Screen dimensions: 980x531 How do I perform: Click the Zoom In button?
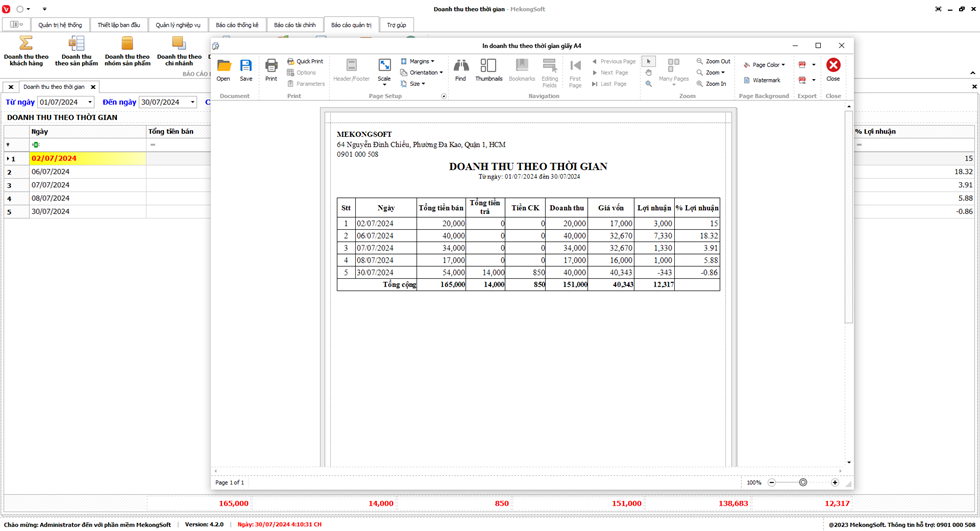(711, 84)
